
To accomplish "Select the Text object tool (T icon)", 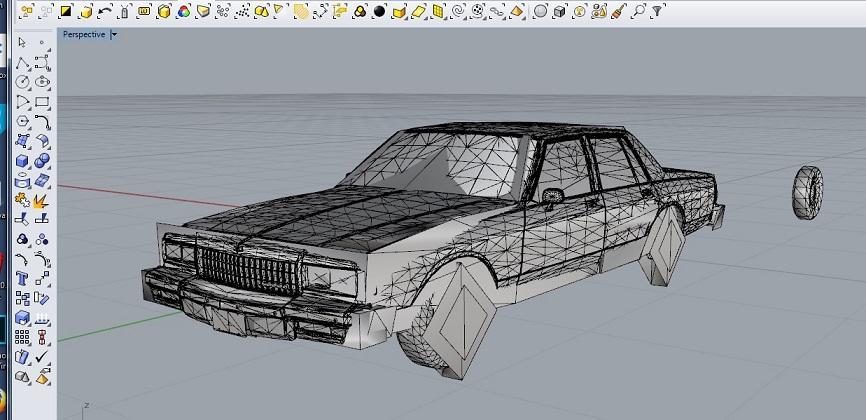I will [x=23, y=279].
